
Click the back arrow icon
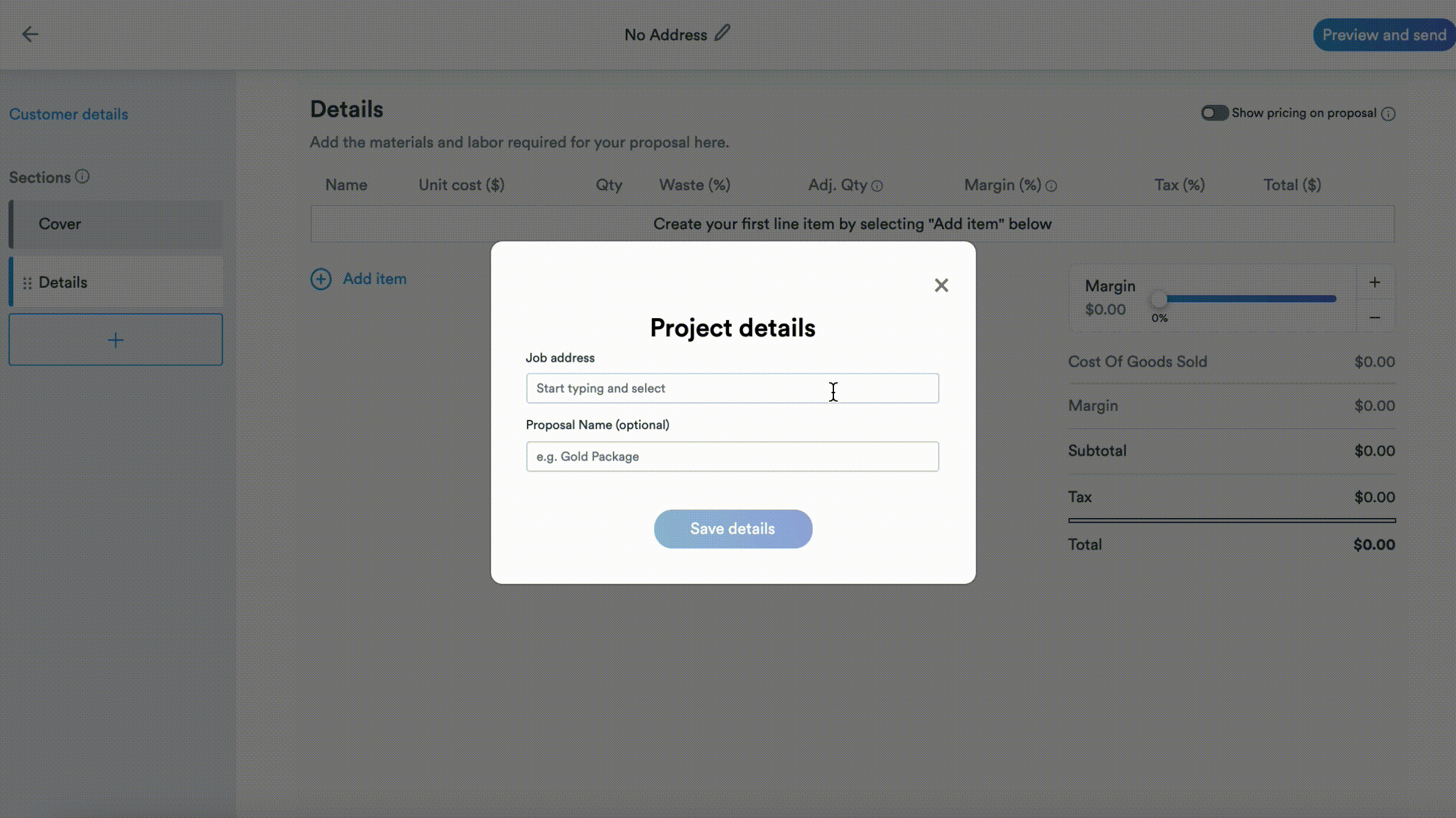point(30,35)
